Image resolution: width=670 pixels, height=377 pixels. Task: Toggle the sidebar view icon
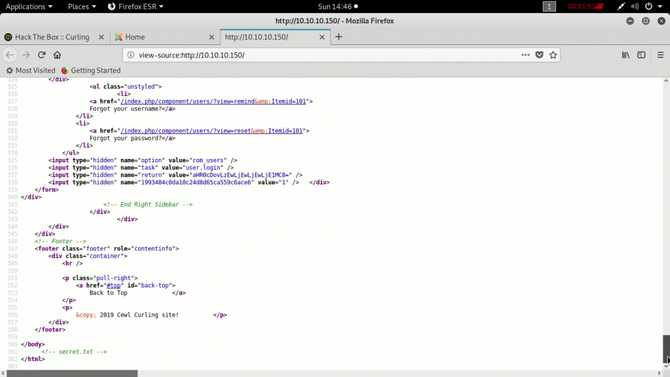point(641,55)
